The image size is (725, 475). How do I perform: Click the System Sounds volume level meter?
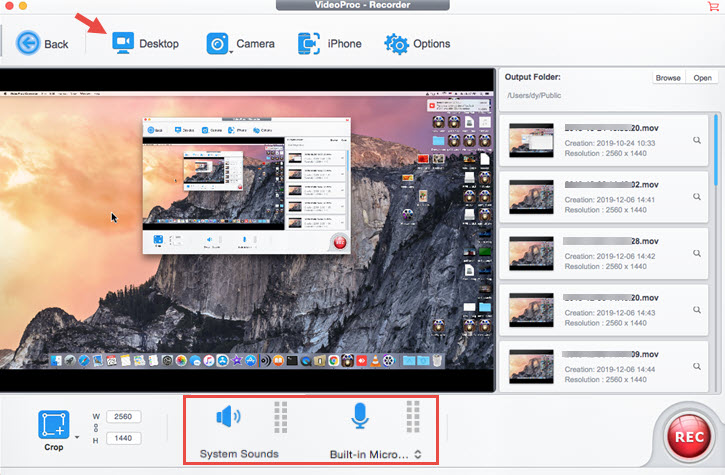coord(281,417)
